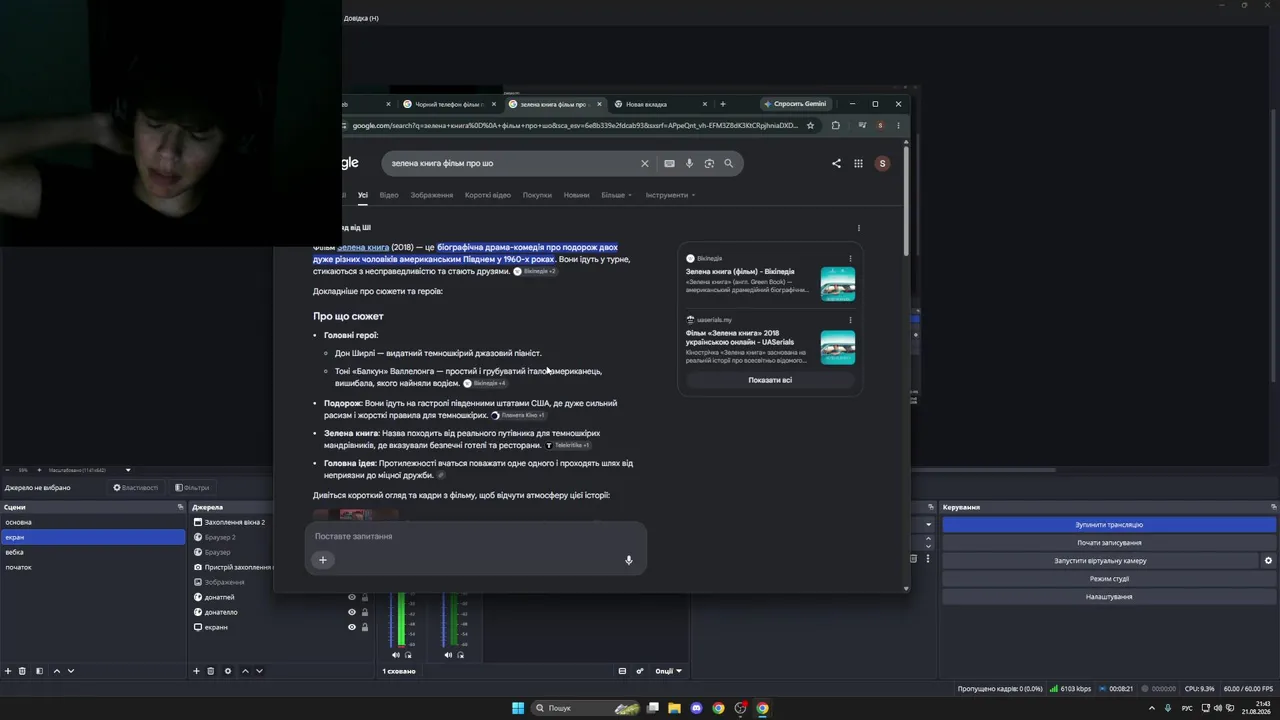This screenshot has height=720, width=1280.
Task: Click Запустити віртуальну камеру button
Action: [1100, 561]
